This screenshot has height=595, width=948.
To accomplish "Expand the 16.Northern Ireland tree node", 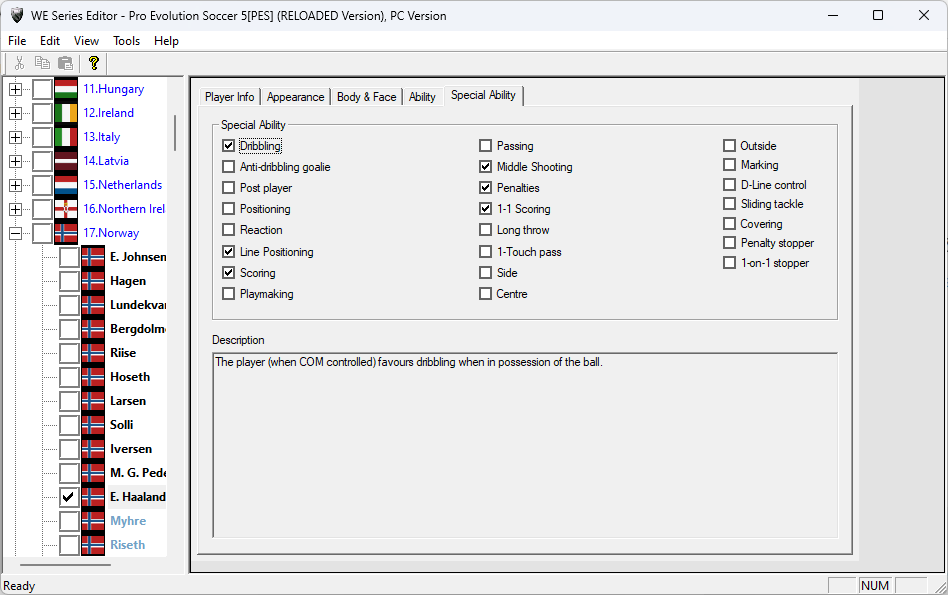I will click(16, 209).
